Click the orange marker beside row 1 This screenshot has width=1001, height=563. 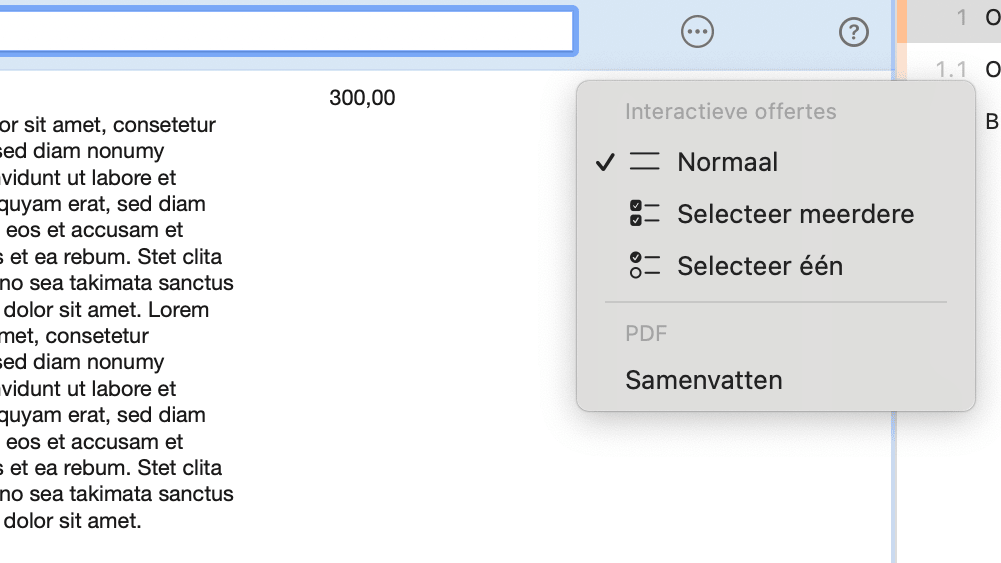(x=901, y=20)
